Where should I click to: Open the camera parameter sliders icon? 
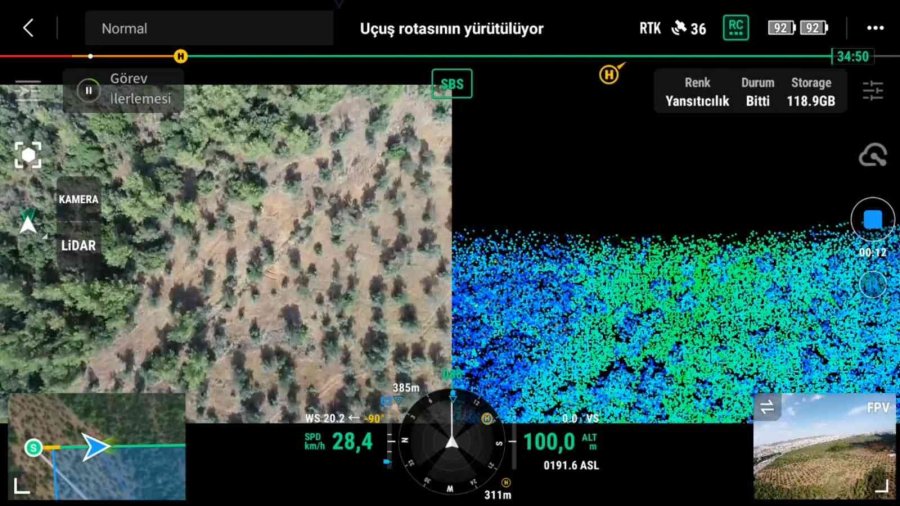pyautogui.click(x=873, y=92)
